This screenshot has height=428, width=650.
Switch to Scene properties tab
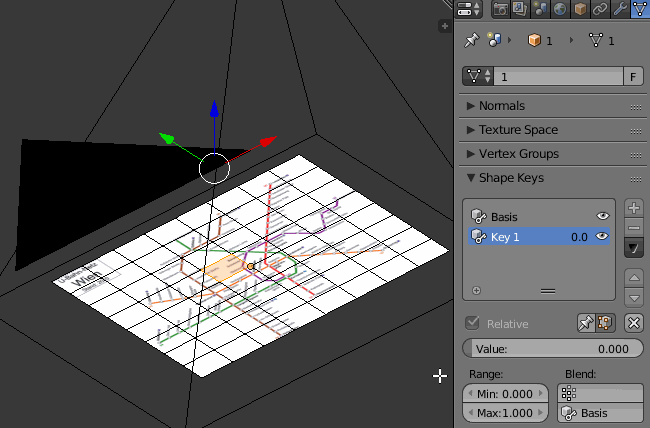point(540,9)
